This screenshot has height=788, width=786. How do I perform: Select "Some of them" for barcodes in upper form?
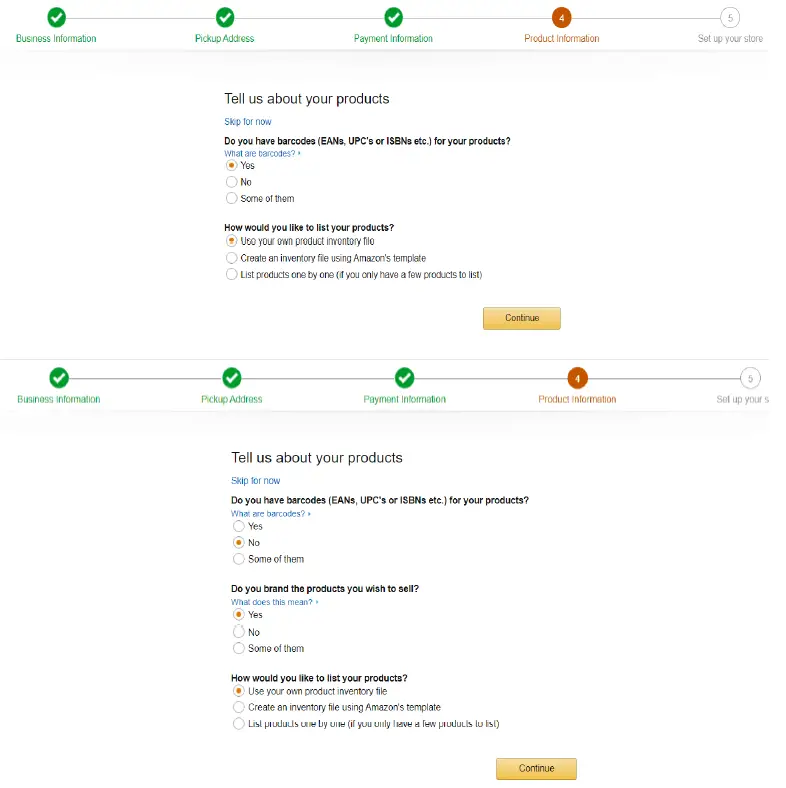pyautogui.click(x=232, y=199)
